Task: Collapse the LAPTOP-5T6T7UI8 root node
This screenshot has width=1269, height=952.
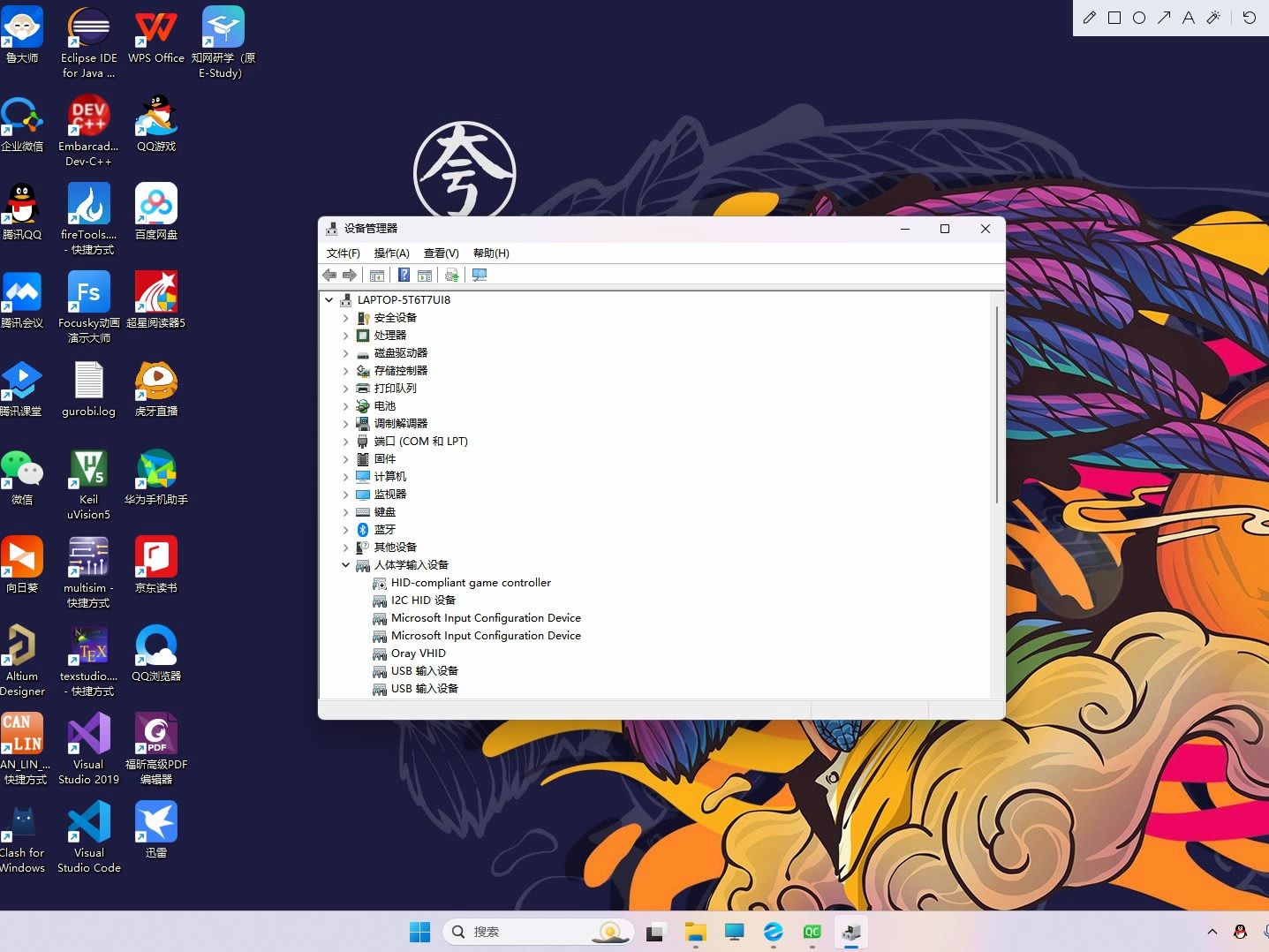Action: [x=329, y=300]
